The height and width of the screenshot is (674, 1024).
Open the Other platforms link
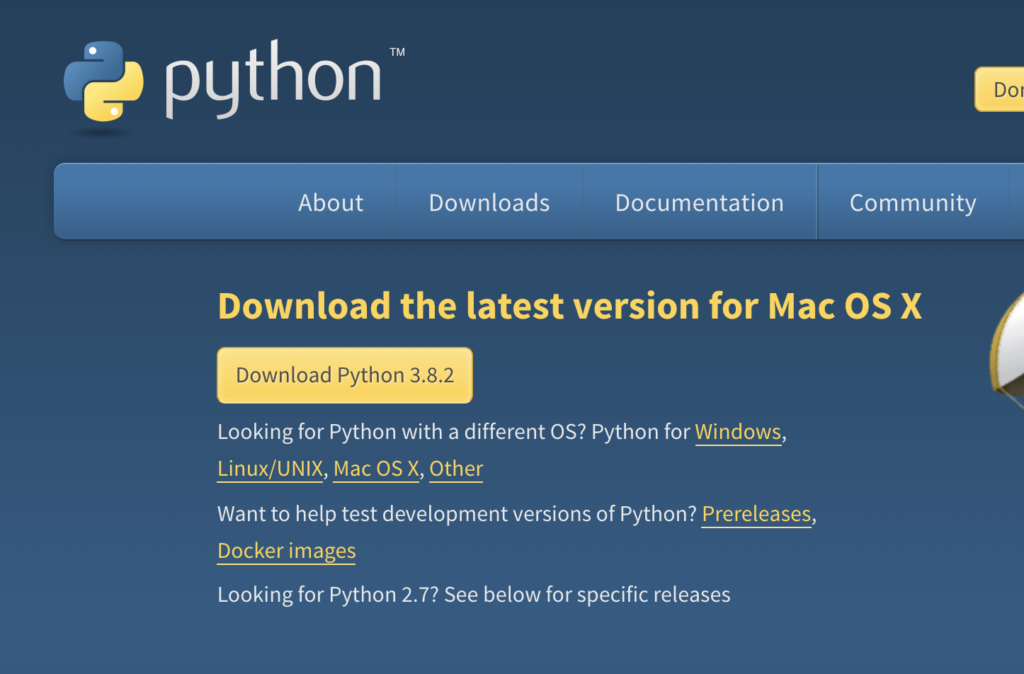click(455, 468)
